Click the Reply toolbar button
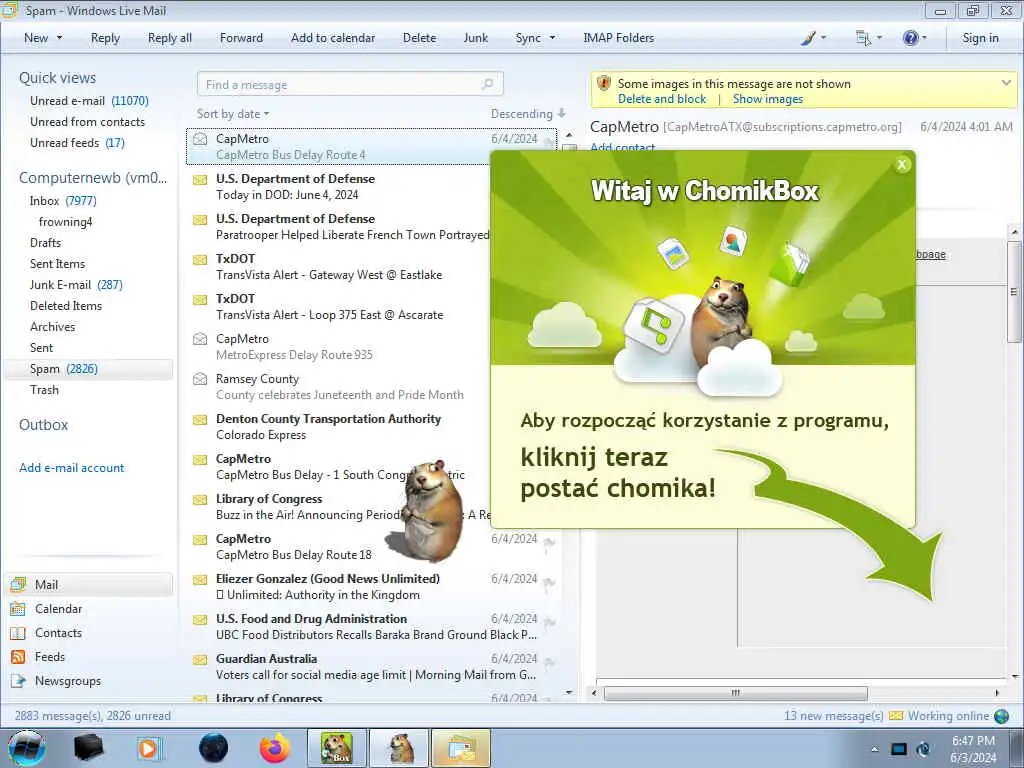Screen dimensions: 1024x768 click(105, 38)
